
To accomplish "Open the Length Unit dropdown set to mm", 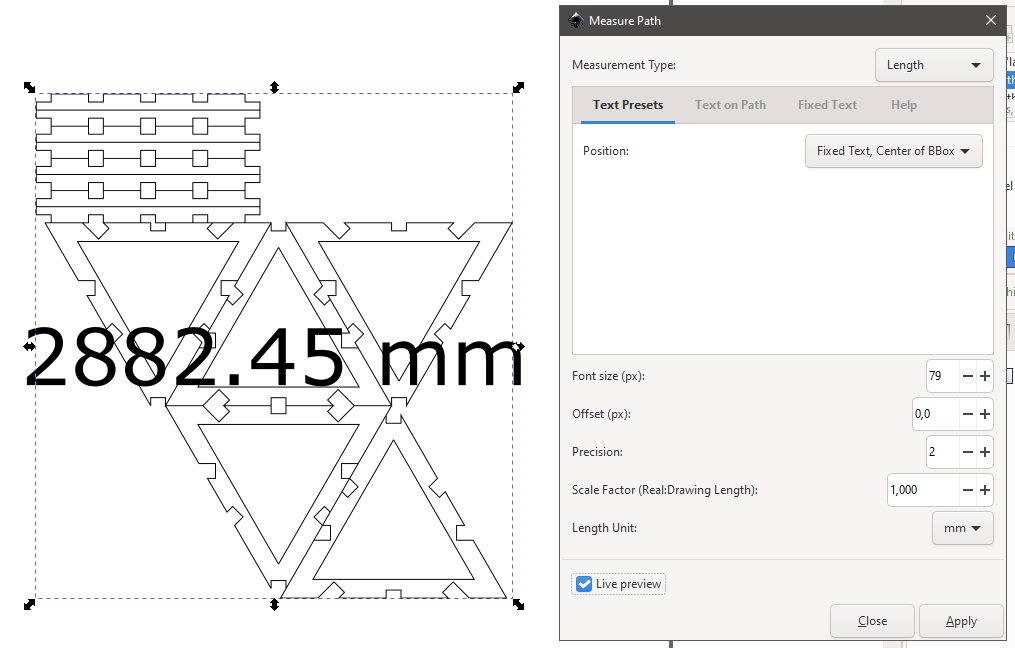I will coord(962,528).
